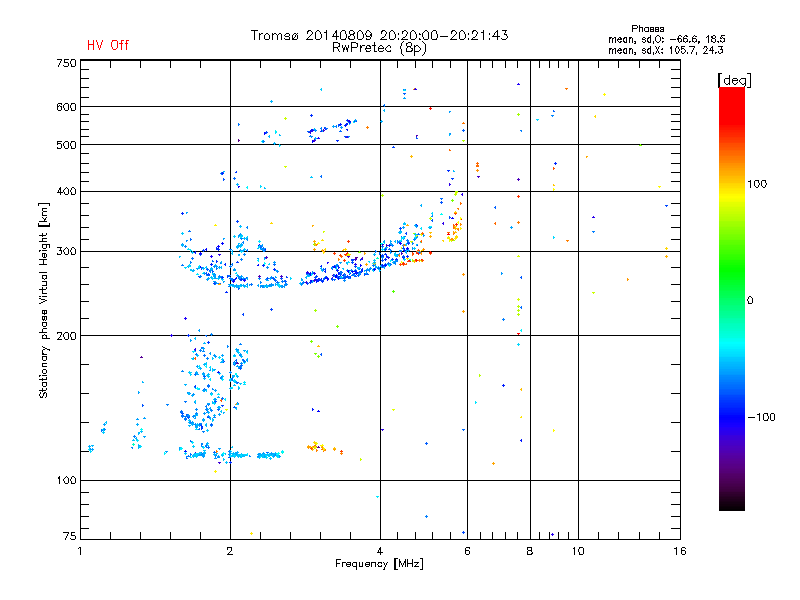Click the 'mean, sd,X: 105.7, 24.3' text
Image resolution: width=800 pixels, height=600 pixels.
(665, 50)
